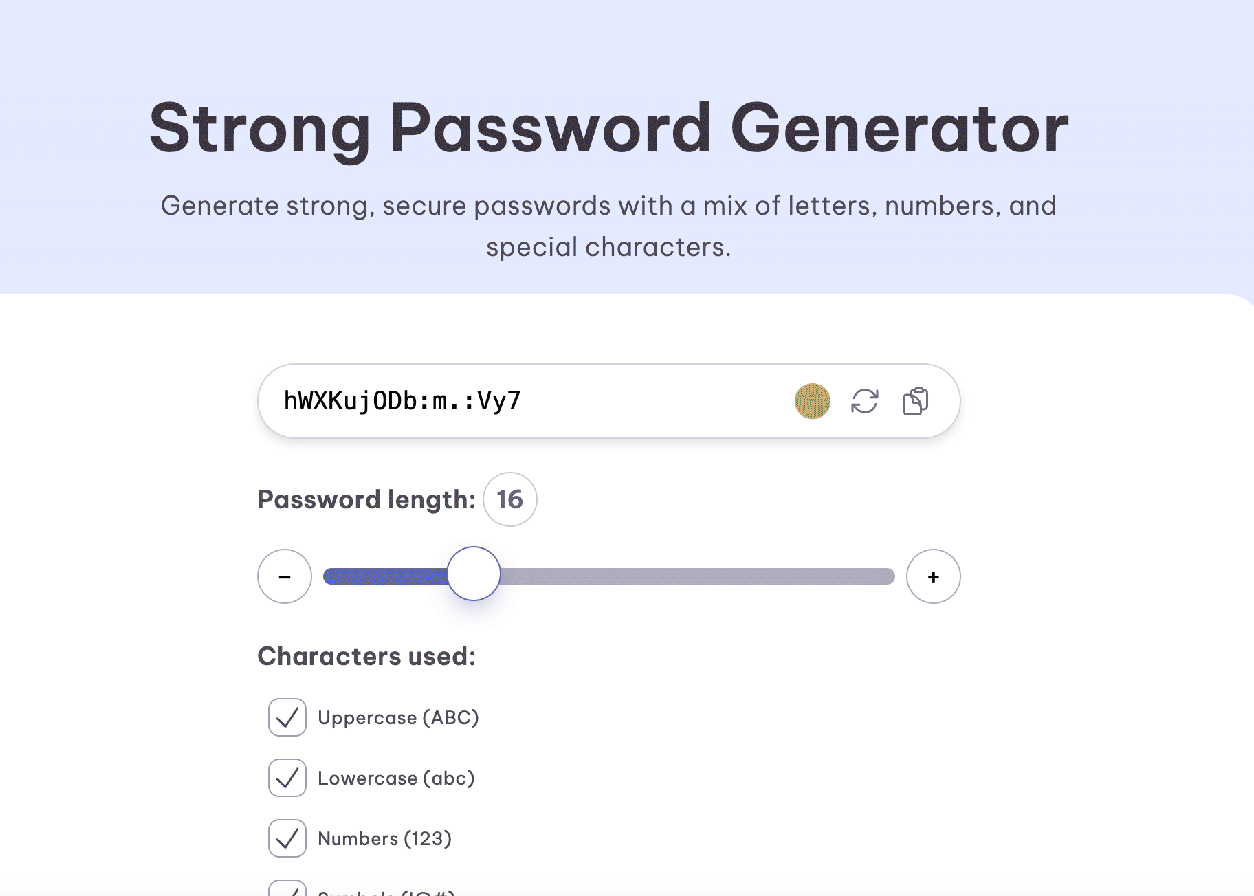Uncheck the Uppercase (ABC) checkbox
This screenshot has height=896, width=1254.
(x=287, y=718)
